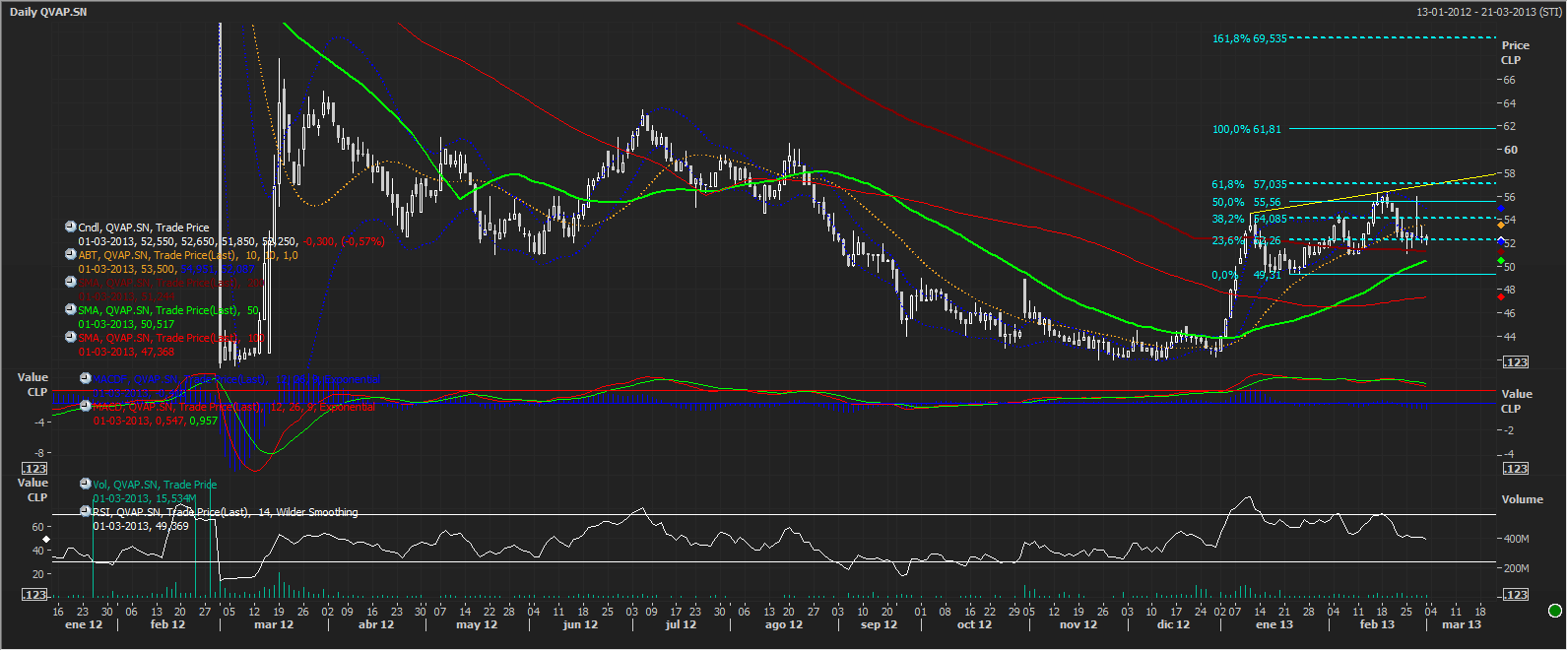The height and width of the screenshot is (651, 1568).
Task: Select the green diamond marker on price axis
Action: coord(1500,261)
